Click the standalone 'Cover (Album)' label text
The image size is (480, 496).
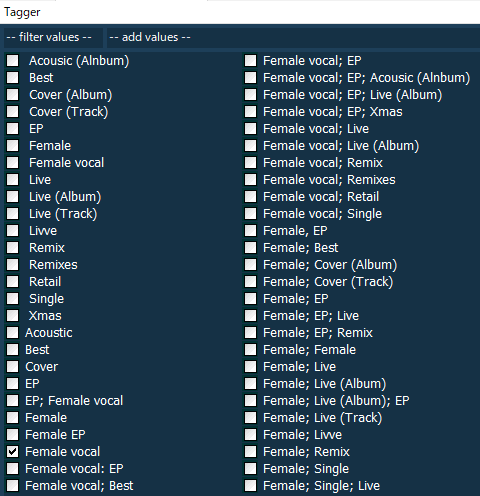click(71, 95)
